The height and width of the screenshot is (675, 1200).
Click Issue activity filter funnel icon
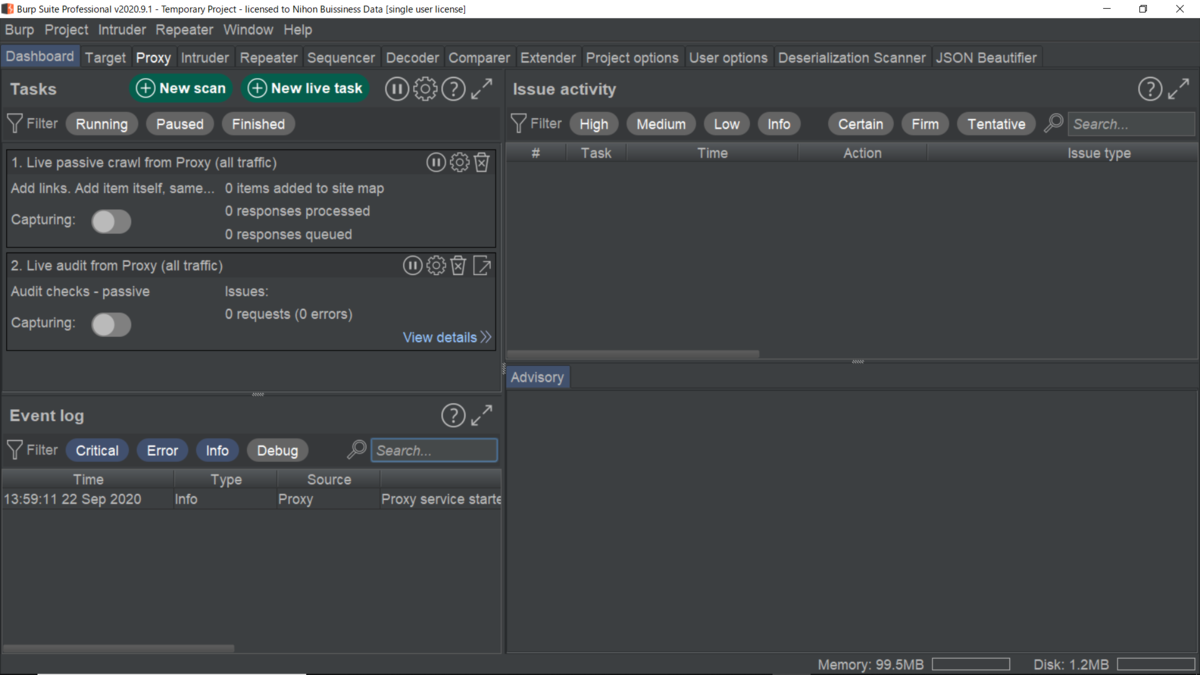click(x=518, y=124)
